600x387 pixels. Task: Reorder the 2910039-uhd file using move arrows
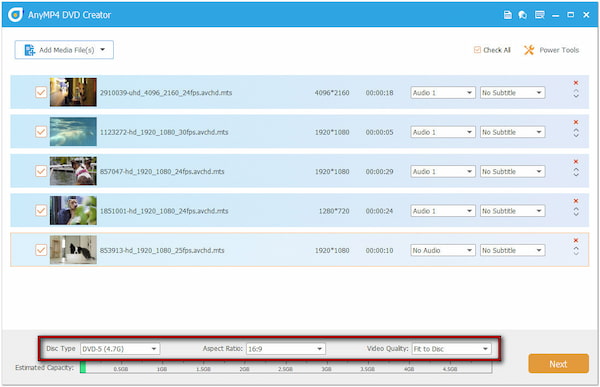pyautogui.click(x=576, y=94)
